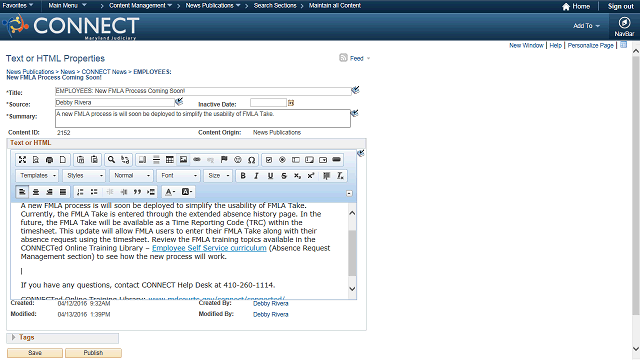Apply block quote formatting
This screenshot has height=360, width=640.
(137, 192)
